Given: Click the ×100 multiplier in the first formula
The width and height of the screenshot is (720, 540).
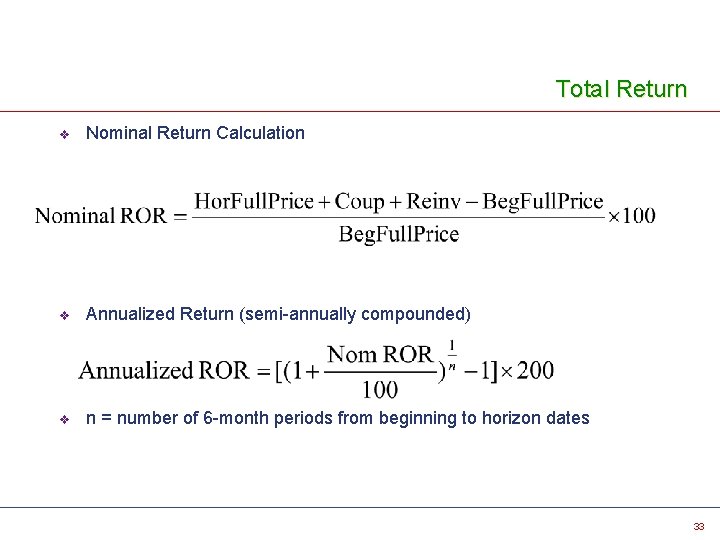Looking at the screenshot, I should (x=632, y=216).
